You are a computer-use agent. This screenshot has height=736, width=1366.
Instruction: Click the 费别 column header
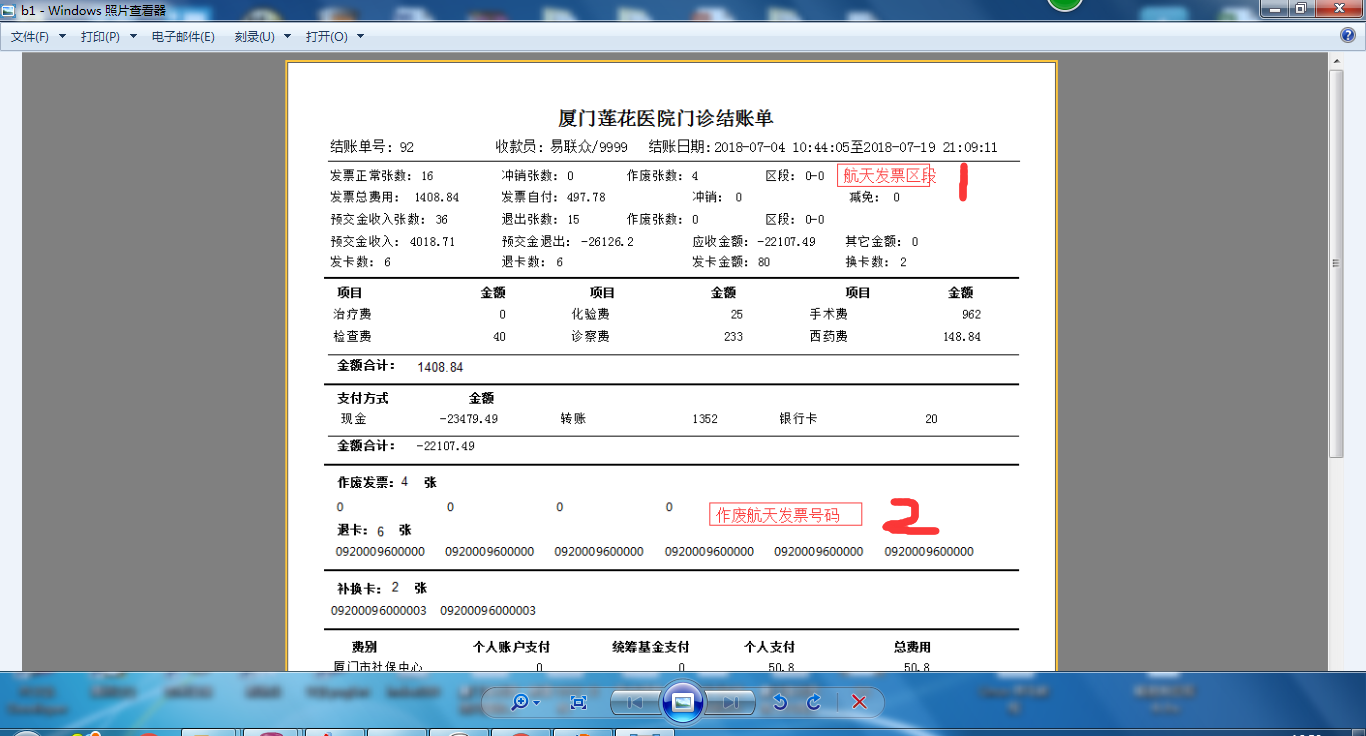coord(364,647)
